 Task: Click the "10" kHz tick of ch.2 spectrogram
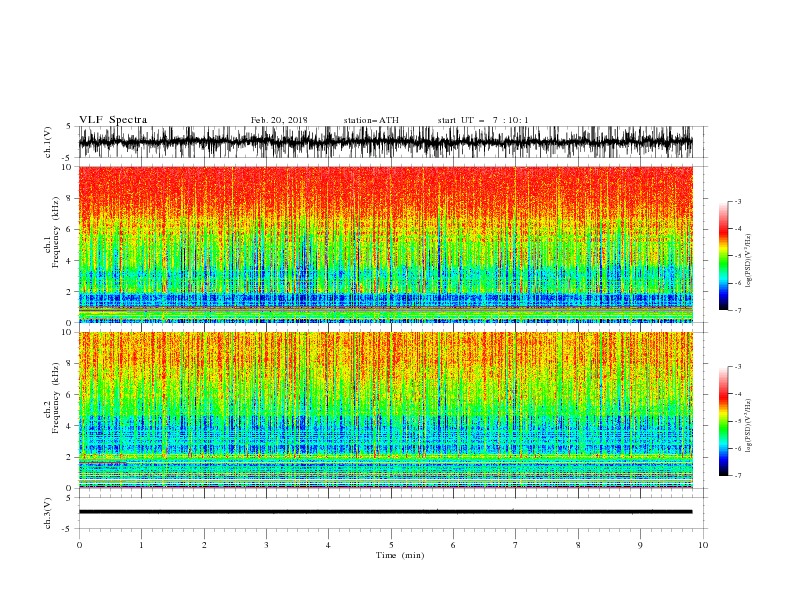pos(68,332)
